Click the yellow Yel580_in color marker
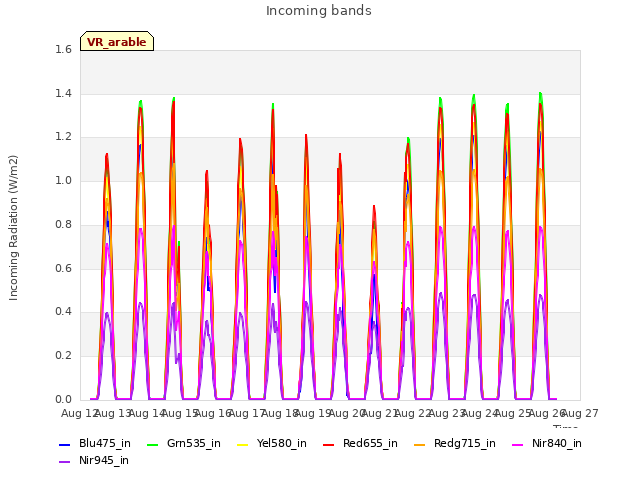The height and width of the screenshot is (480, 640). click(x=242, y=444)
